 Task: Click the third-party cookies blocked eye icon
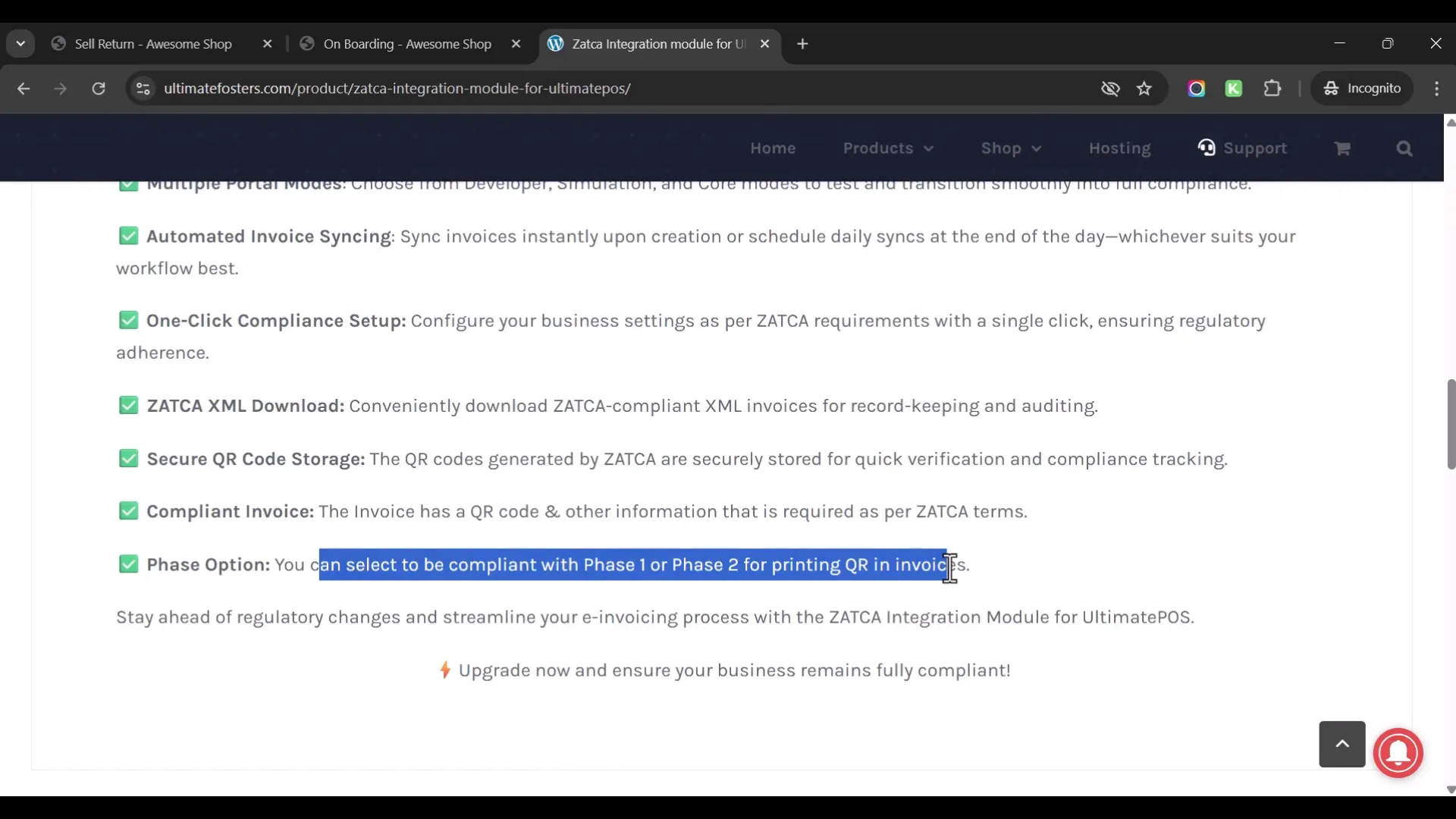pyautogui.click(x=1110, y=89)
